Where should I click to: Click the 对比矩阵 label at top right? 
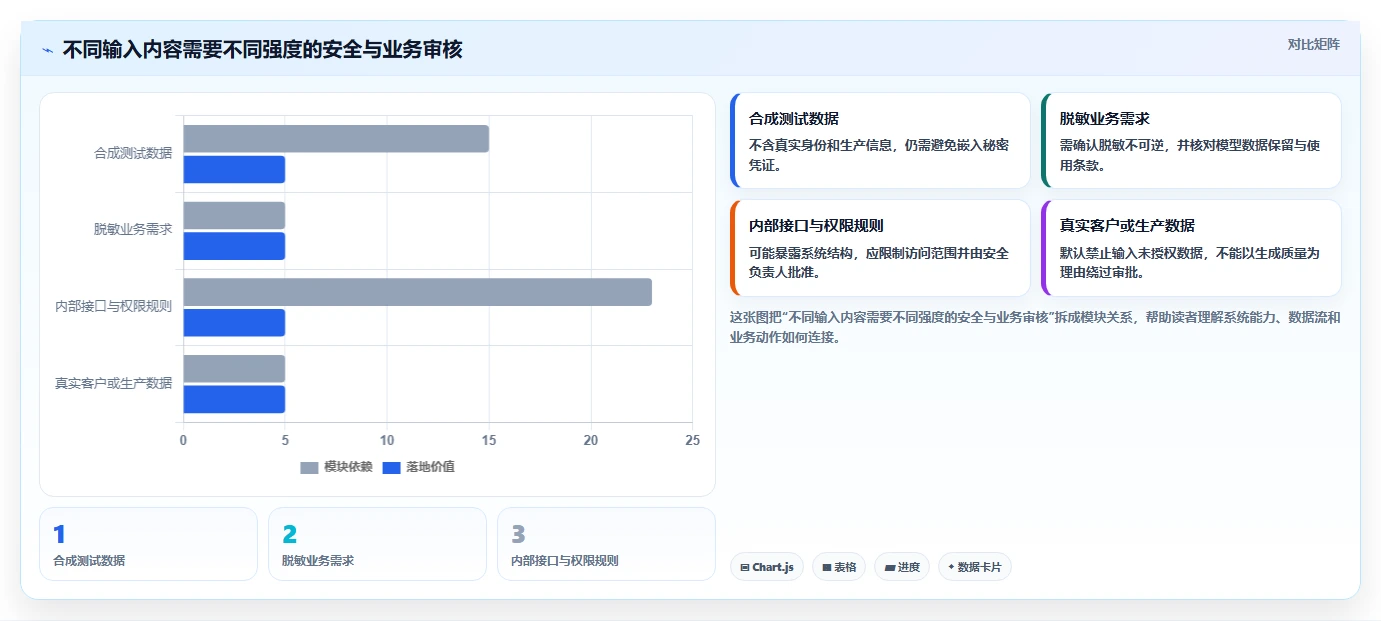click(1313, 44)
